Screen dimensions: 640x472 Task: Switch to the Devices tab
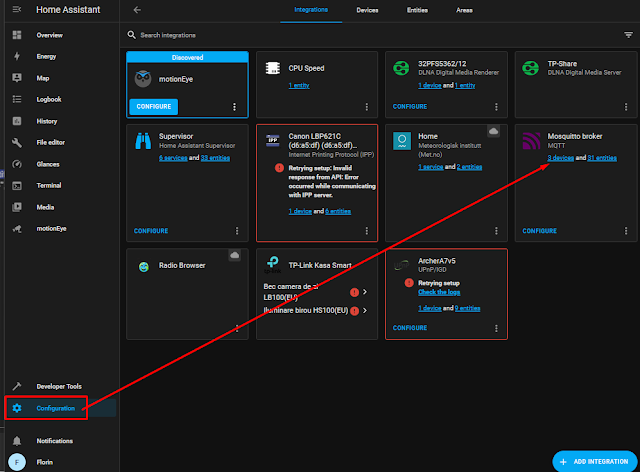[367, 10]
